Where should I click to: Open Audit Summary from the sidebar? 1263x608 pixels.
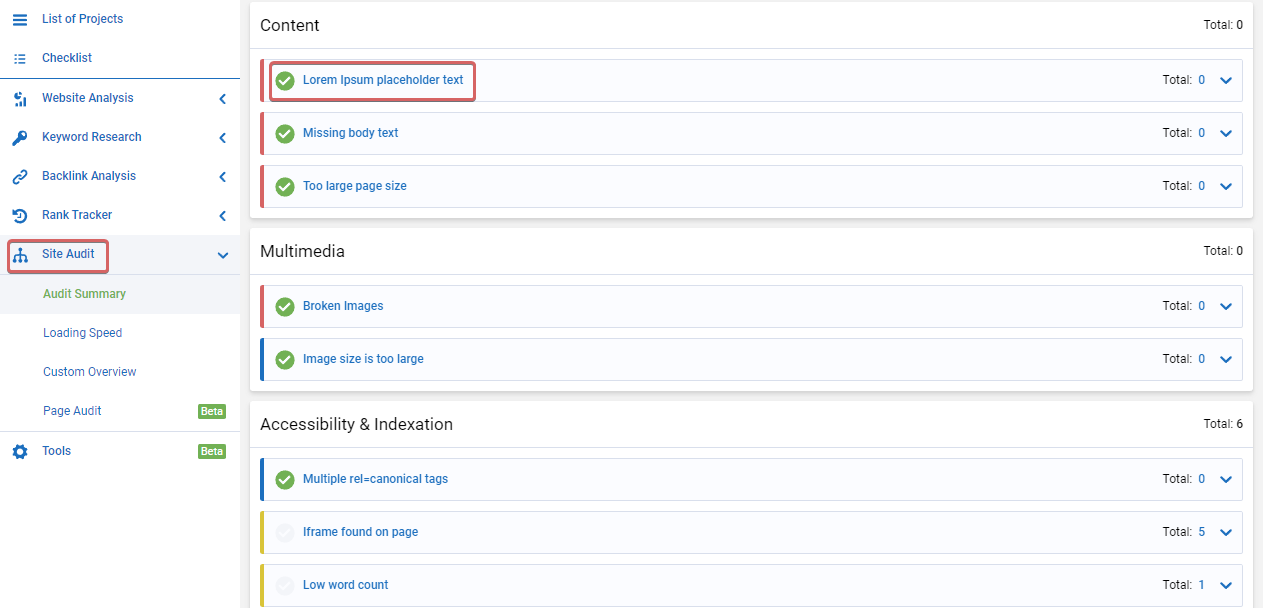coord(84,293)
